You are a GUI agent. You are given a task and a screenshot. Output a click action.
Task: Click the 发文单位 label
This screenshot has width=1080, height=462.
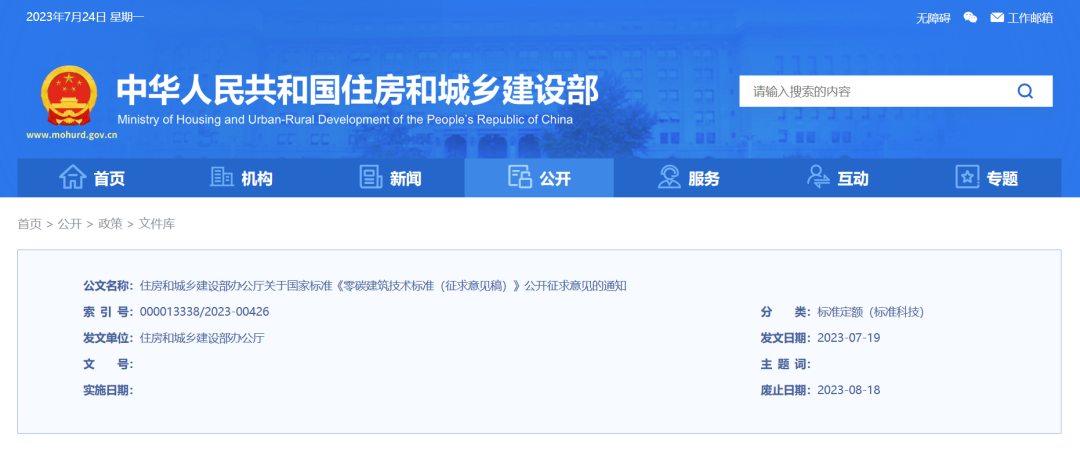108,338
